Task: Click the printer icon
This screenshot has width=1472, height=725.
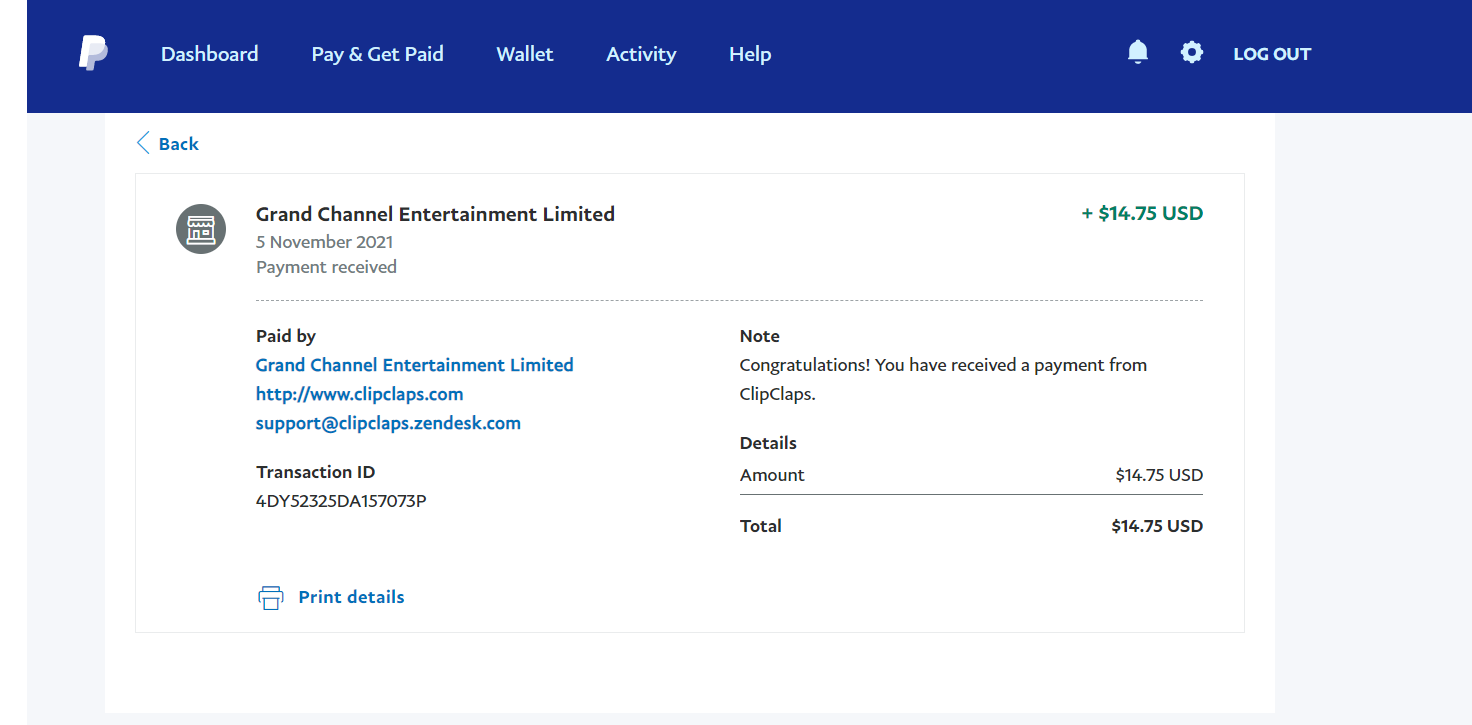Action: click(x=271, y=598)
